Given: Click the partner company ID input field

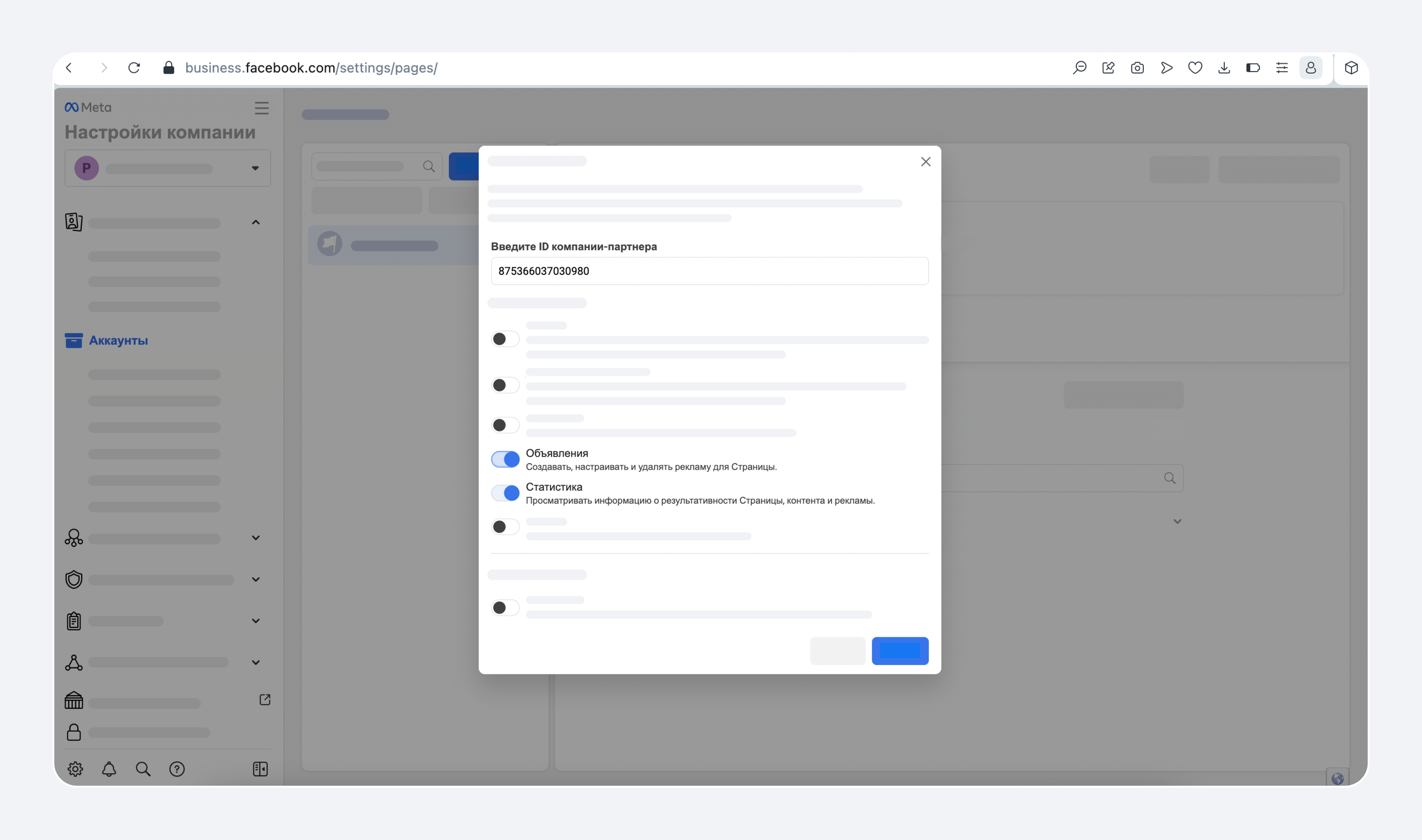Looking at the screenshot, I should click(709, 271).
